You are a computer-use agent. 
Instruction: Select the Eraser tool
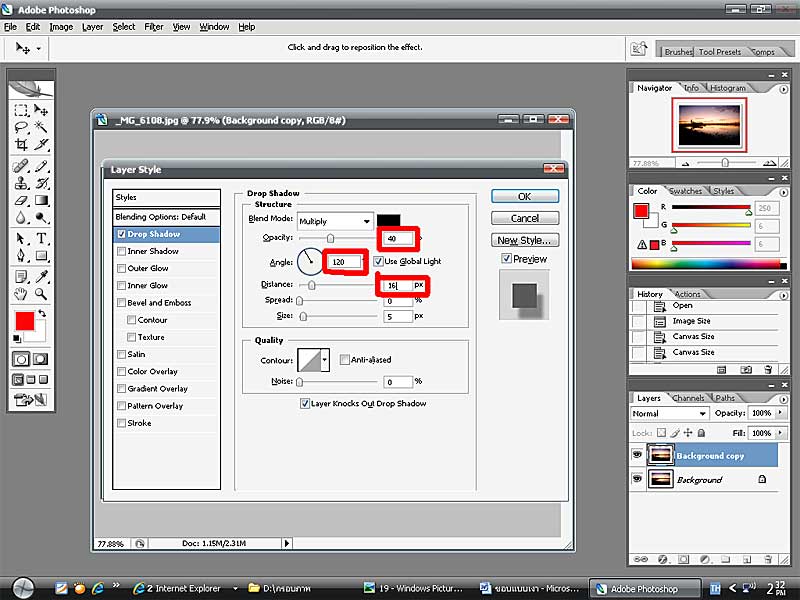coord(21,200)
